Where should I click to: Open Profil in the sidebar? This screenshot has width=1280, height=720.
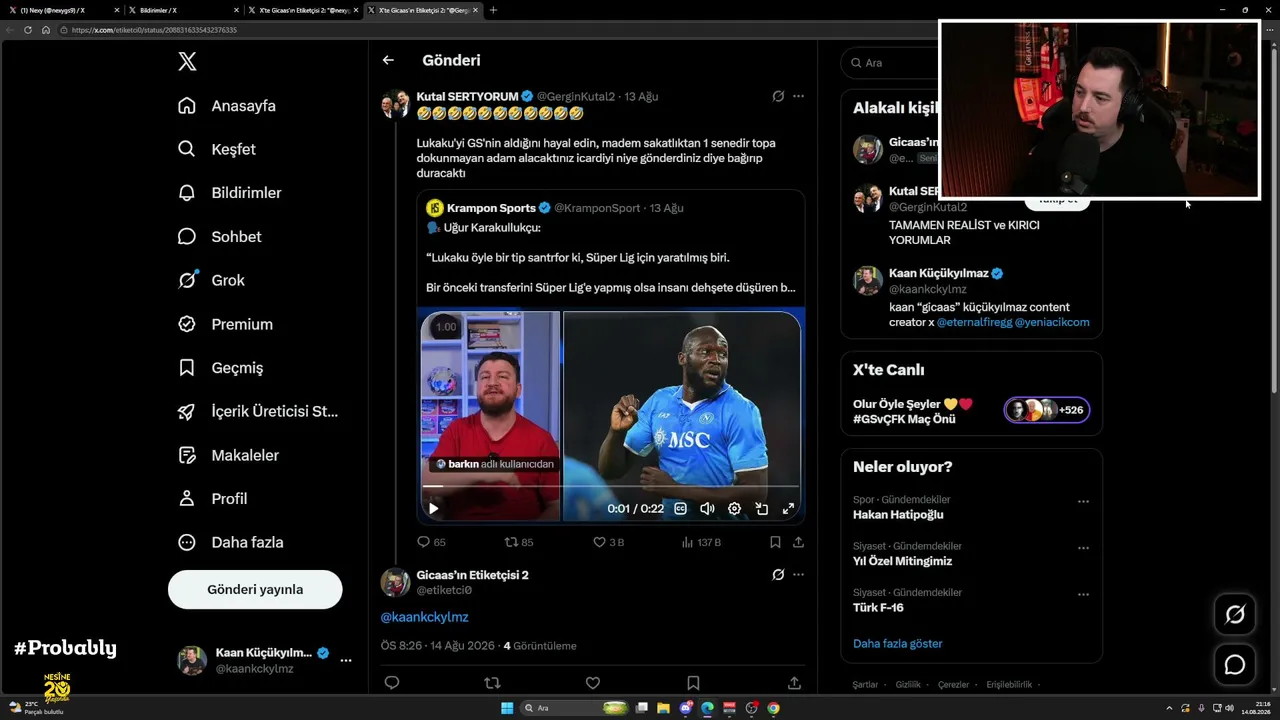click(213, 499)
